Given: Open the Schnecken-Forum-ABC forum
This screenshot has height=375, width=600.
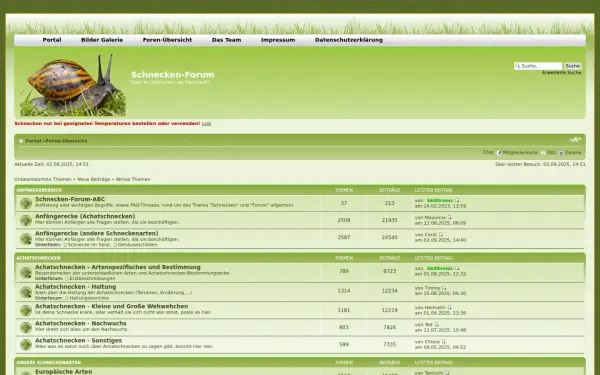Looking at the screenshot, I should coord(70,199).
